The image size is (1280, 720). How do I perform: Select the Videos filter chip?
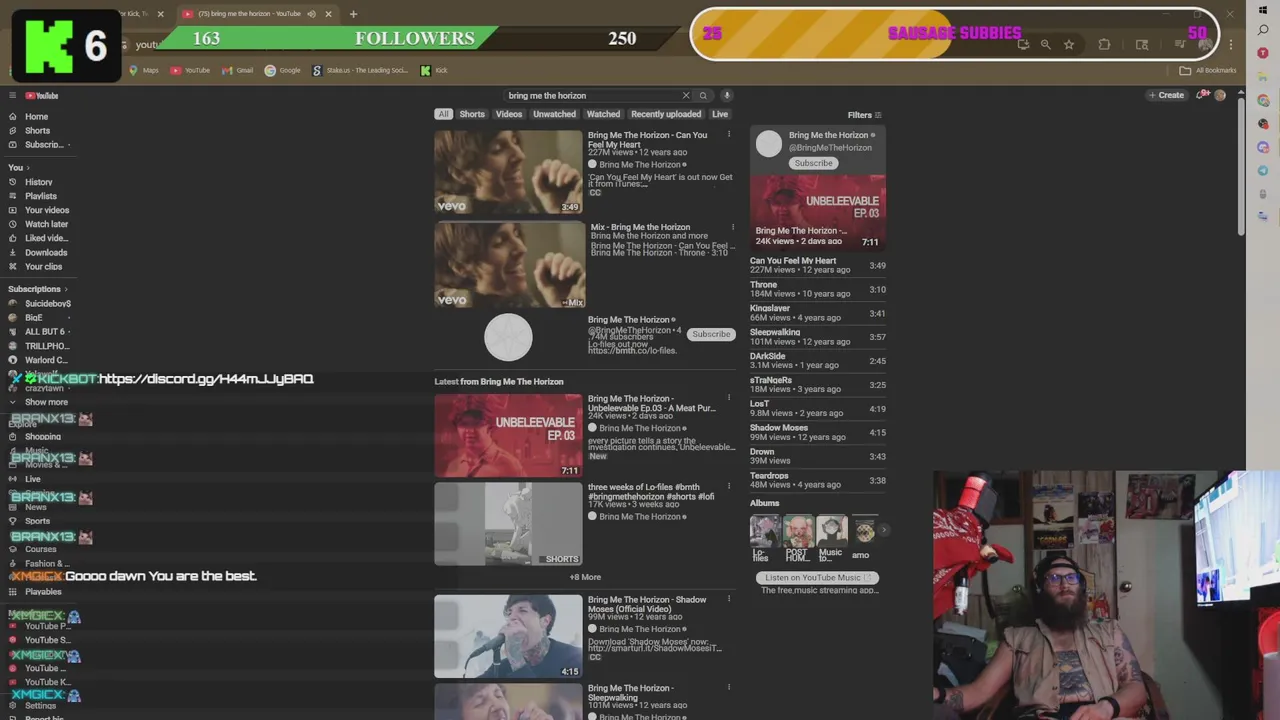[x=509, y=114]
